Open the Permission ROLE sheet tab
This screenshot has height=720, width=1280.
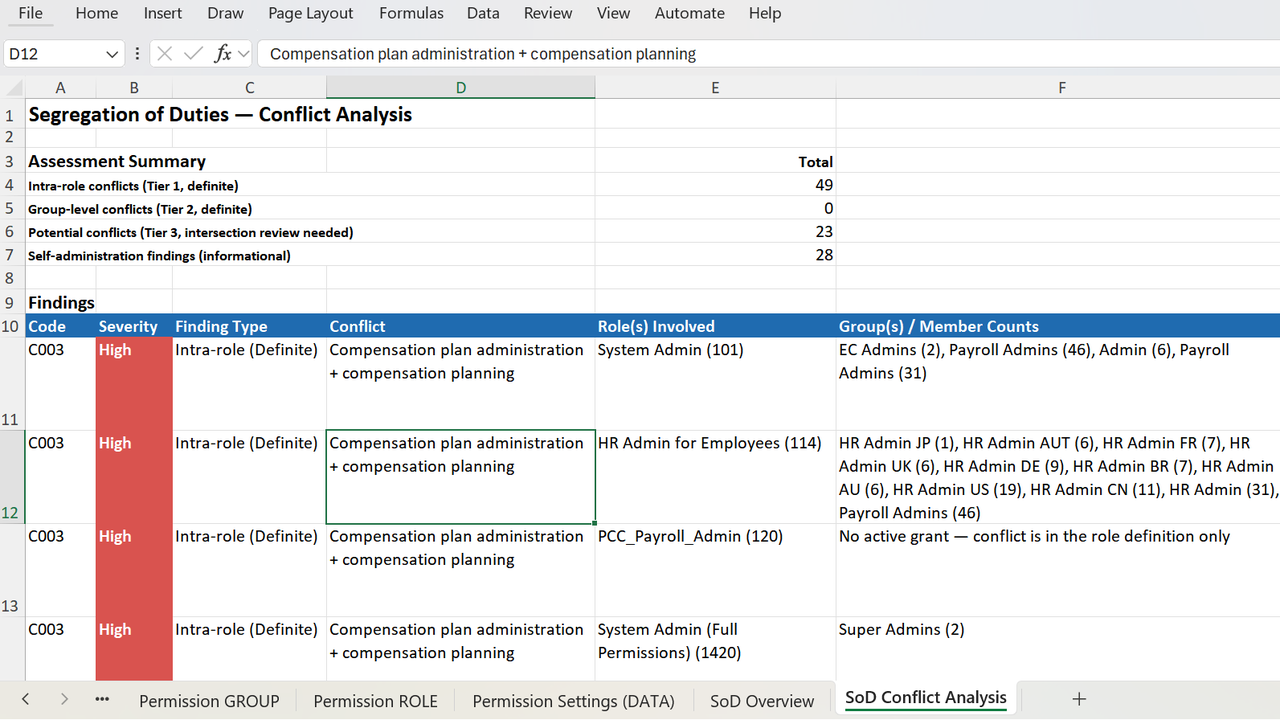coord(376,701)
